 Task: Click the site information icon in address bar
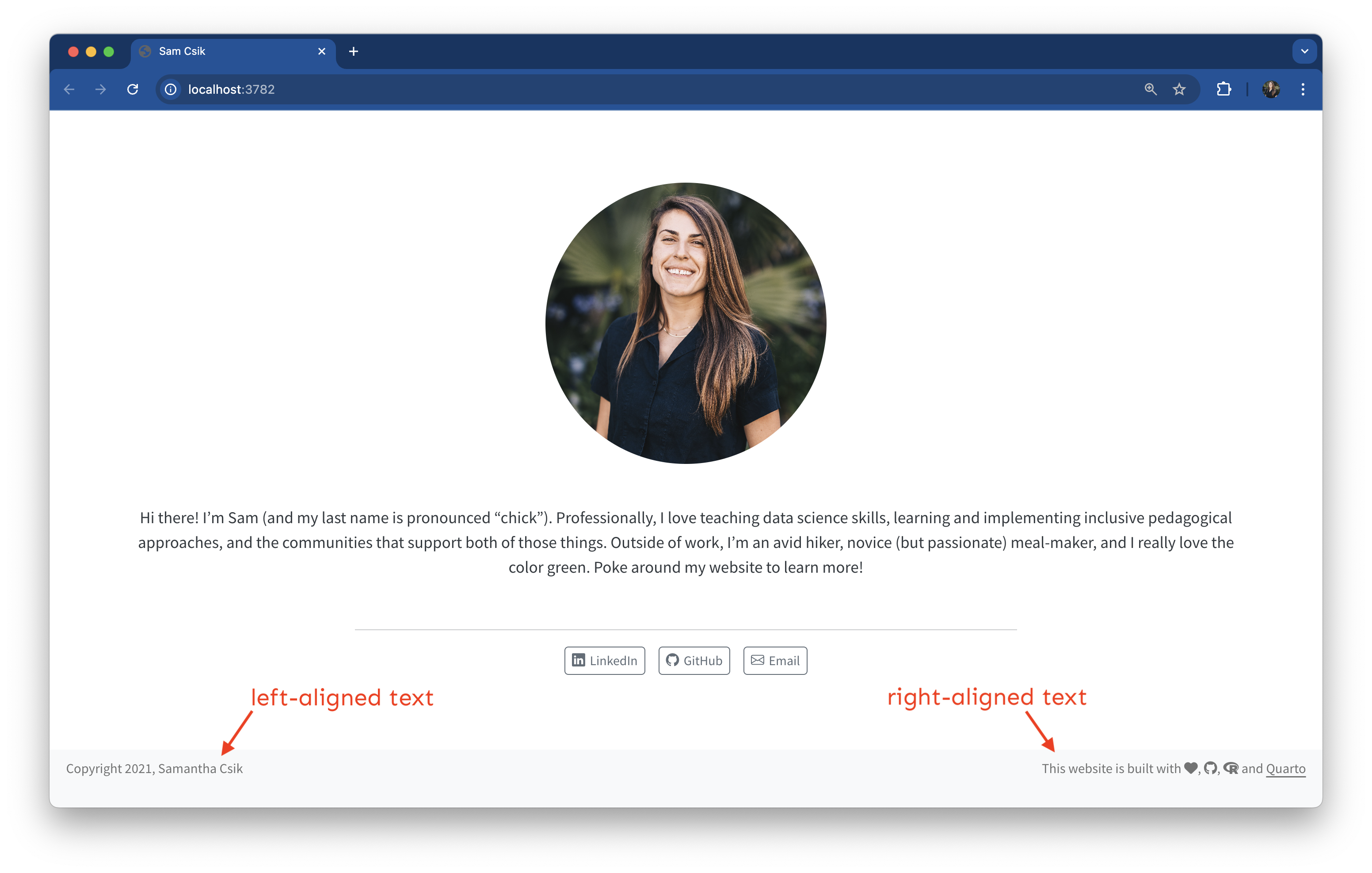point(170,89)
